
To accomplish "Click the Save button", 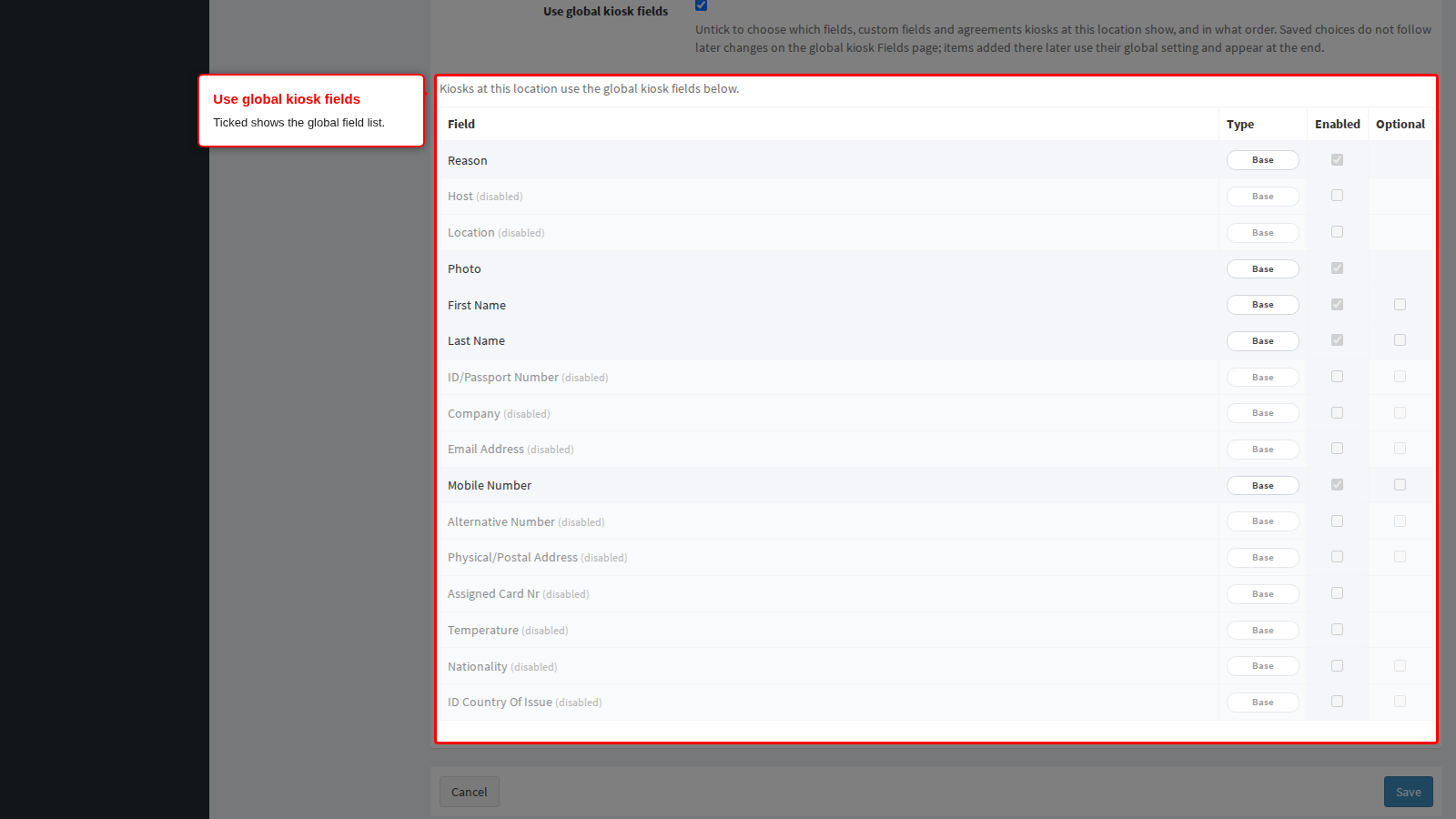I will coord(1408,792).
